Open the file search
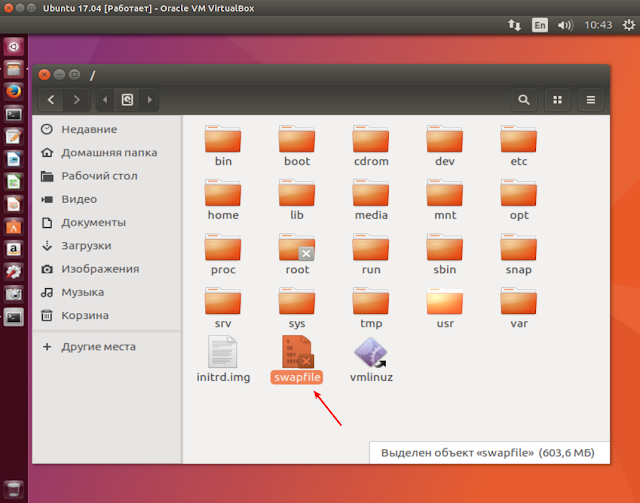Screen dimensions: 640x503 click(x=524, y=100)
